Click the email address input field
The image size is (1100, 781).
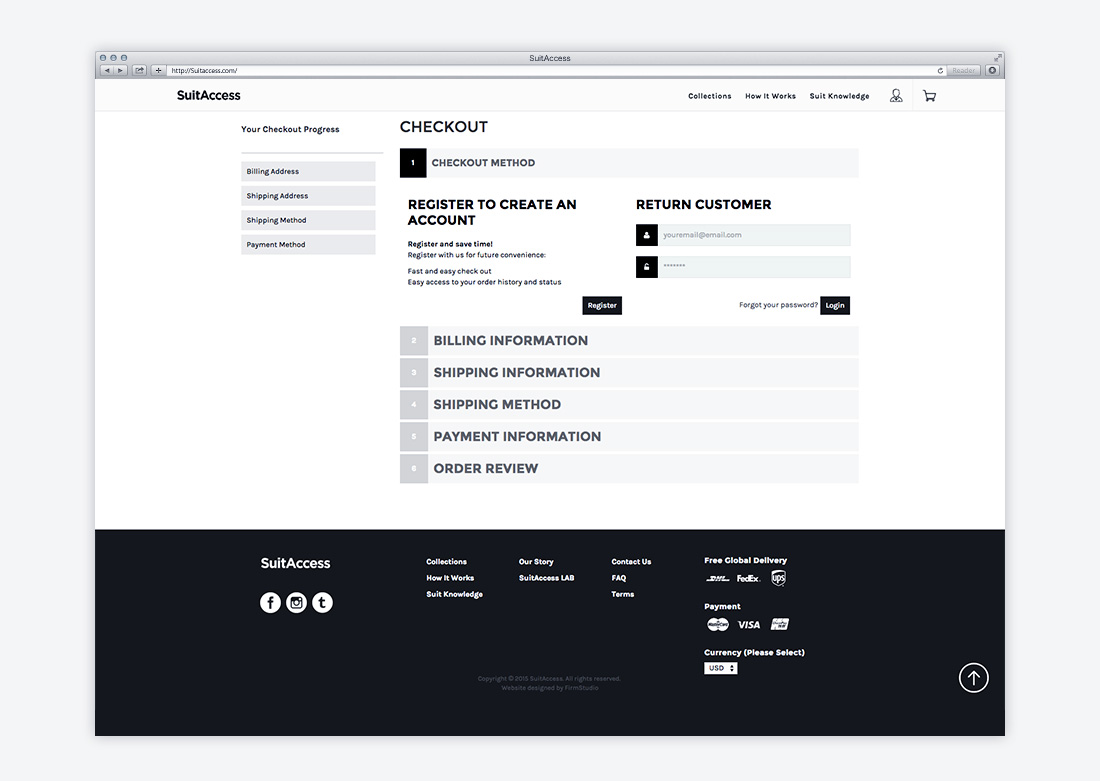[x=753, y=235]
